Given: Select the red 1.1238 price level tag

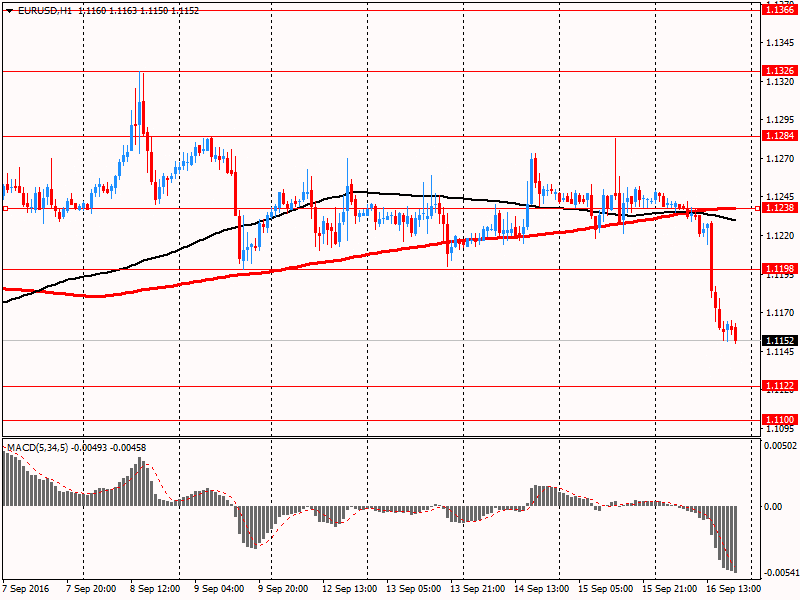Looking at the screenshot, I should [778, 208].
